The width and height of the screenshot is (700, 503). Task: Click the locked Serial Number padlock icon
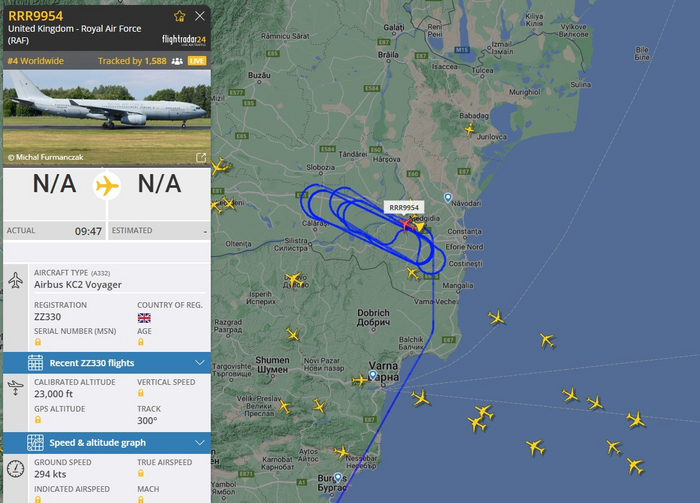point(38,342)
